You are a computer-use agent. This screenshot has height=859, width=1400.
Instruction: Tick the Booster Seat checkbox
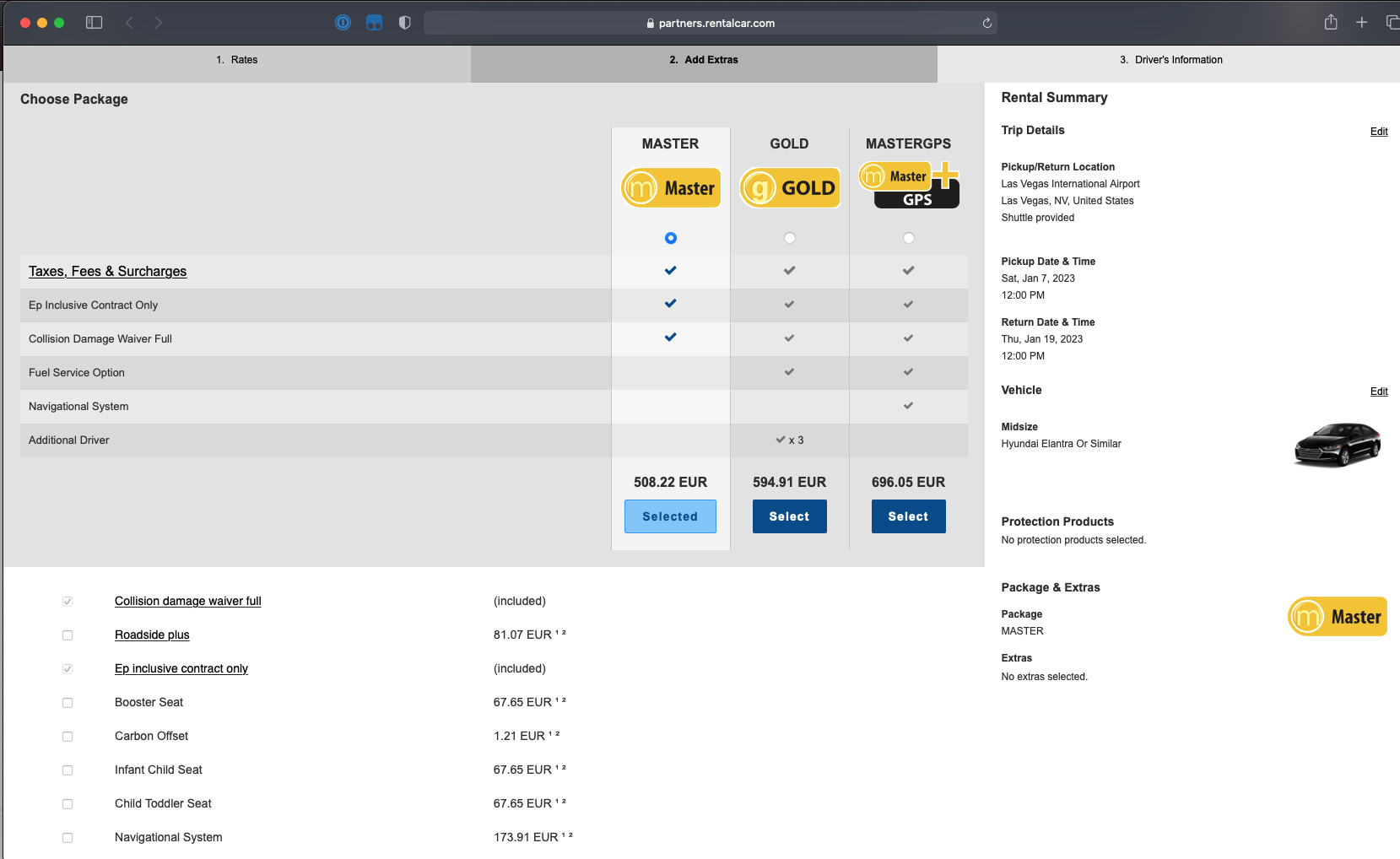pos(68,703)
